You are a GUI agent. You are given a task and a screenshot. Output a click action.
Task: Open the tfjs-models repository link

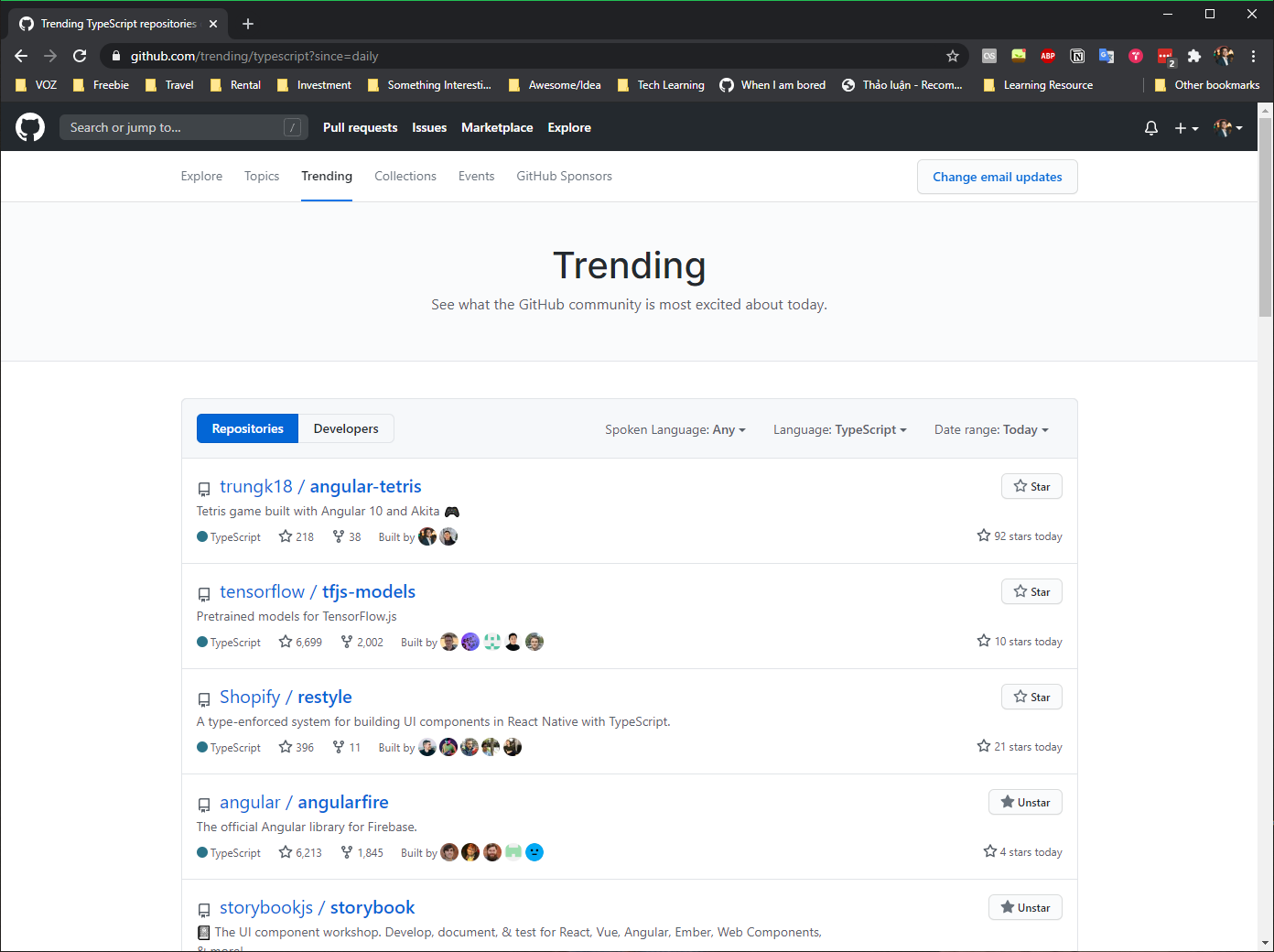(318, 591)
